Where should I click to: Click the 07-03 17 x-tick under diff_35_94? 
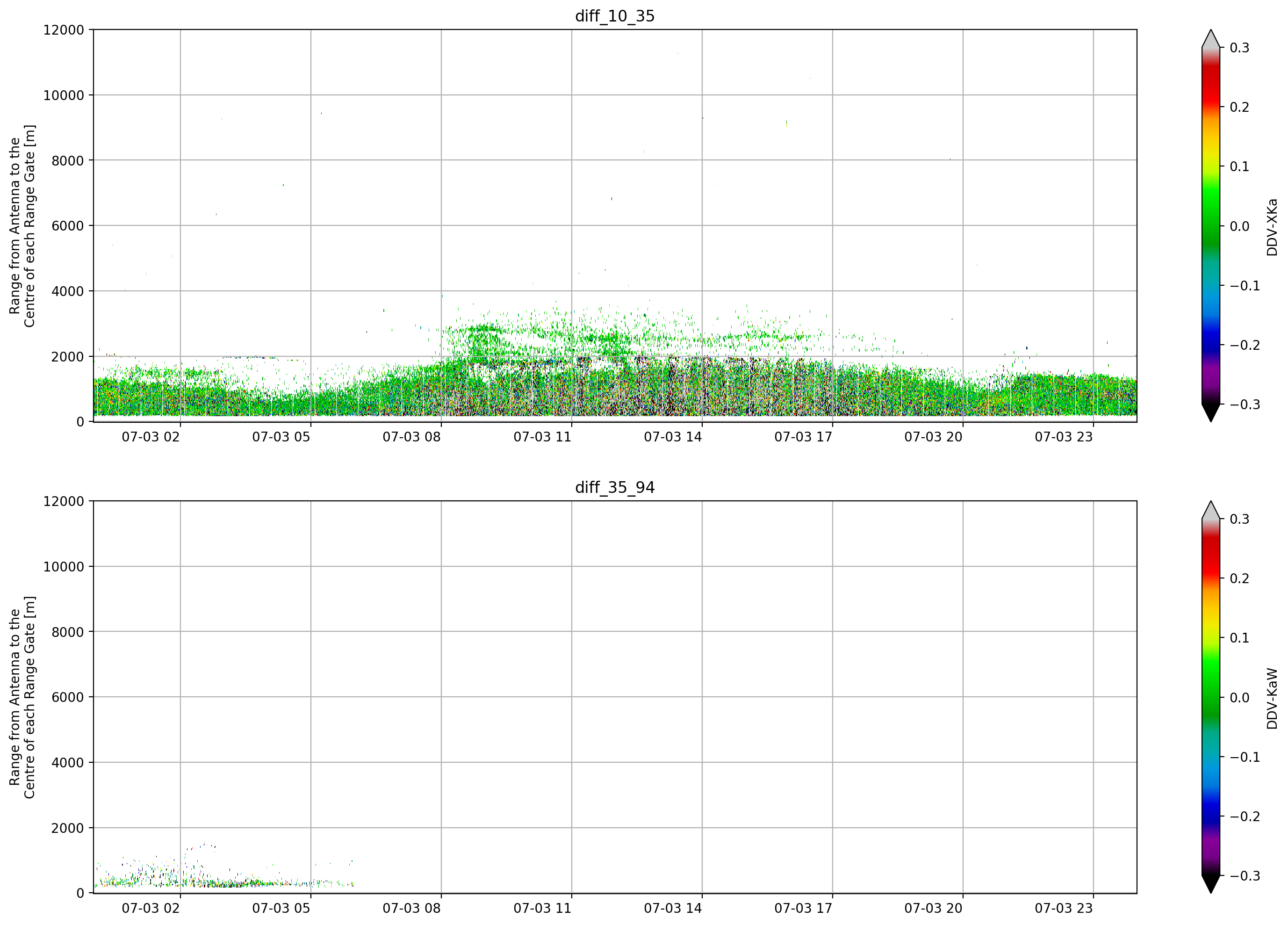click(x=803, y=909)
